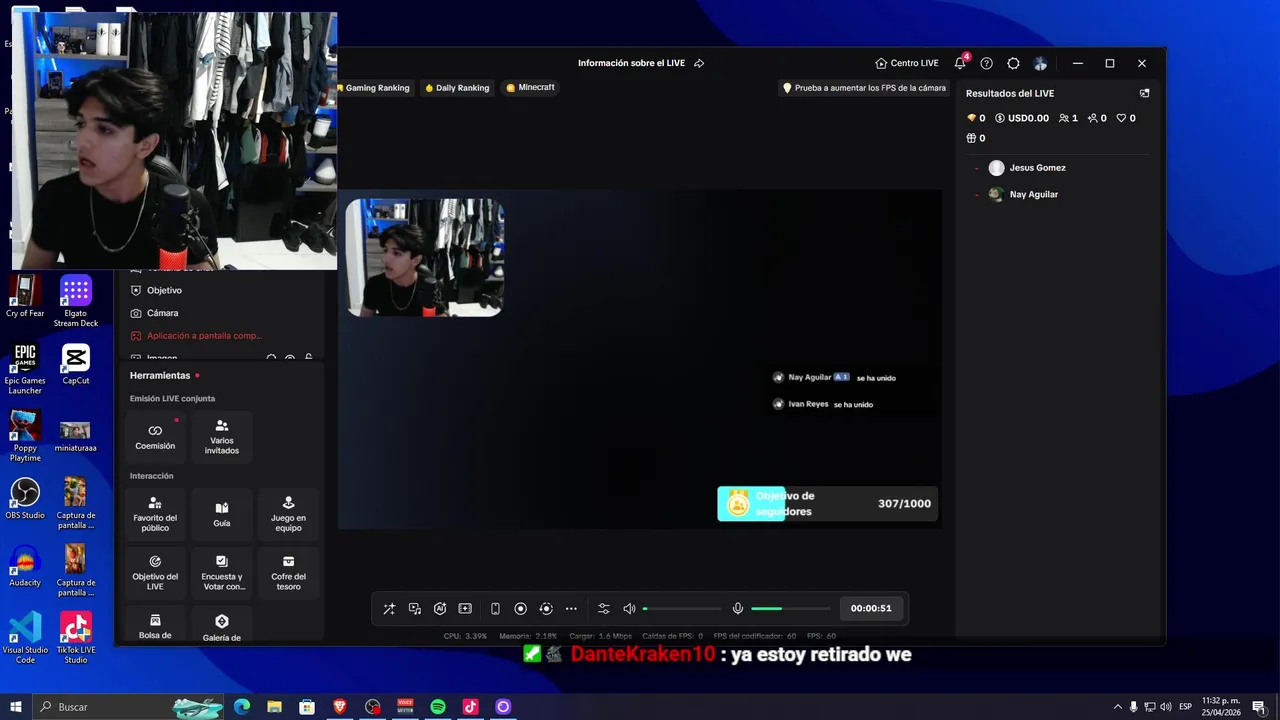Open the profile avatar menu

tap(1040, 63)
